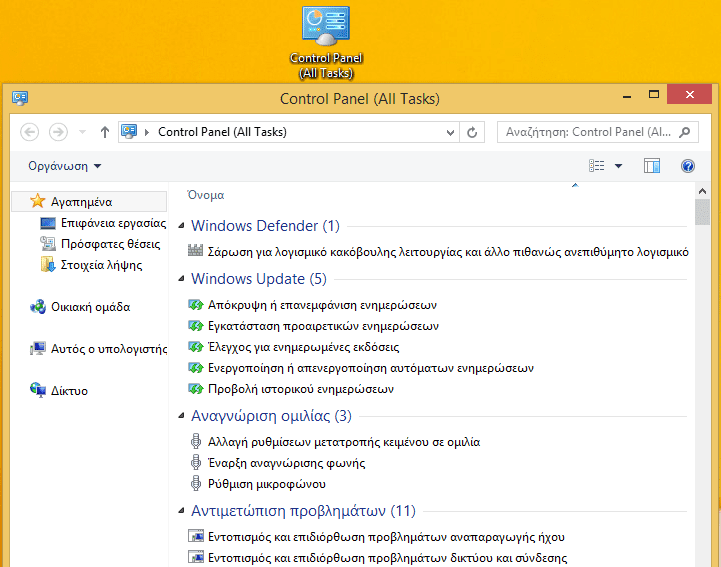This screenshot has width=721, height=567.
Task: Select the Windows Defender (1) group header
Action: point(265,226)
